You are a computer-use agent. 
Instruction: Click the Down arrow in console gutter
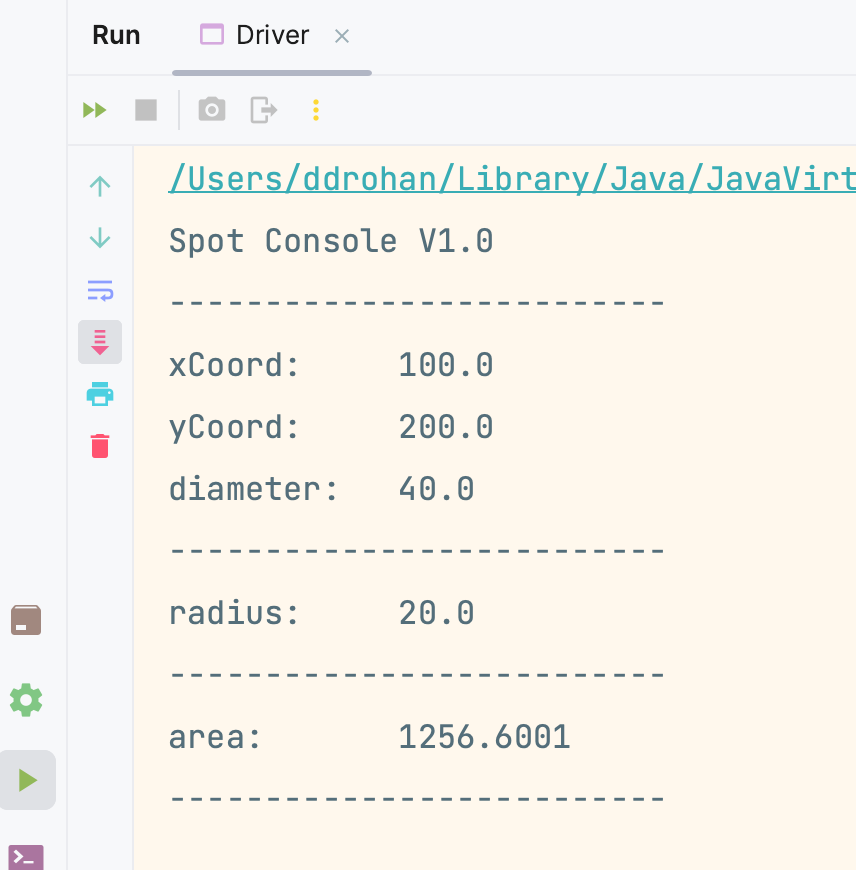coord(100,238)
